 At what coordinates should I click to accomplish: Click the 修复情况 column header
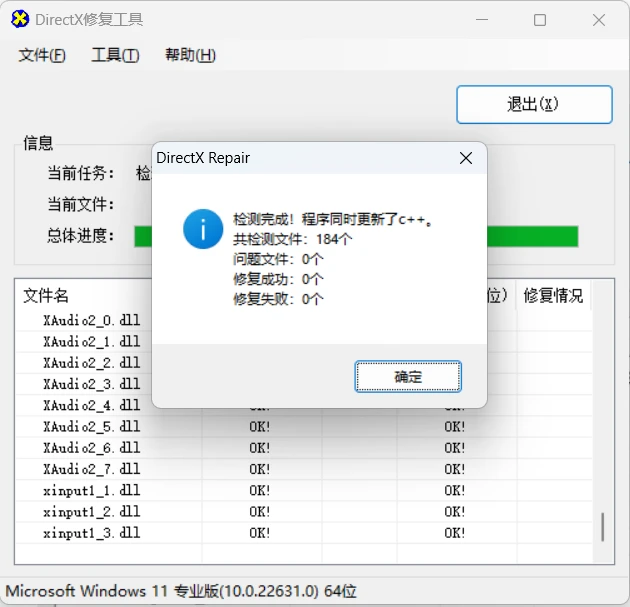553,296
